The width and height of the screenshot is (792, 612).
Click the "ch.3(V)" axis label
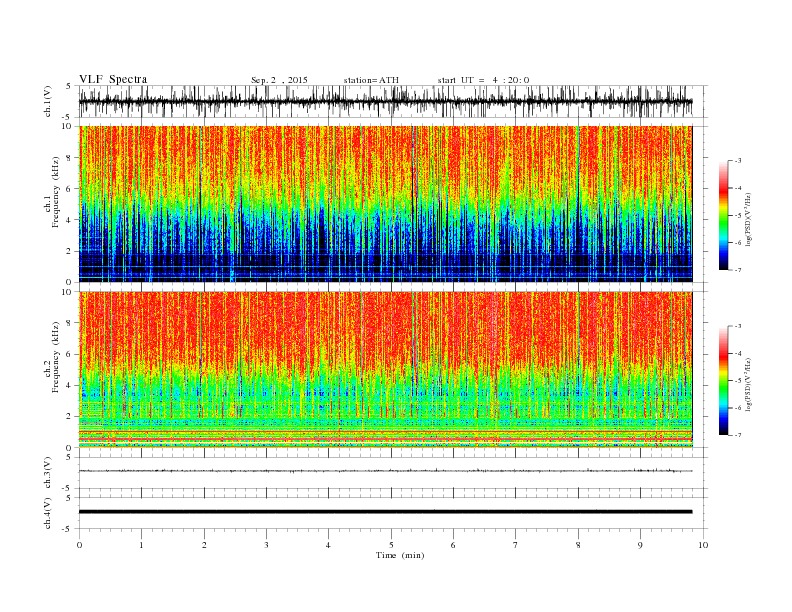(x=48, y=472)
